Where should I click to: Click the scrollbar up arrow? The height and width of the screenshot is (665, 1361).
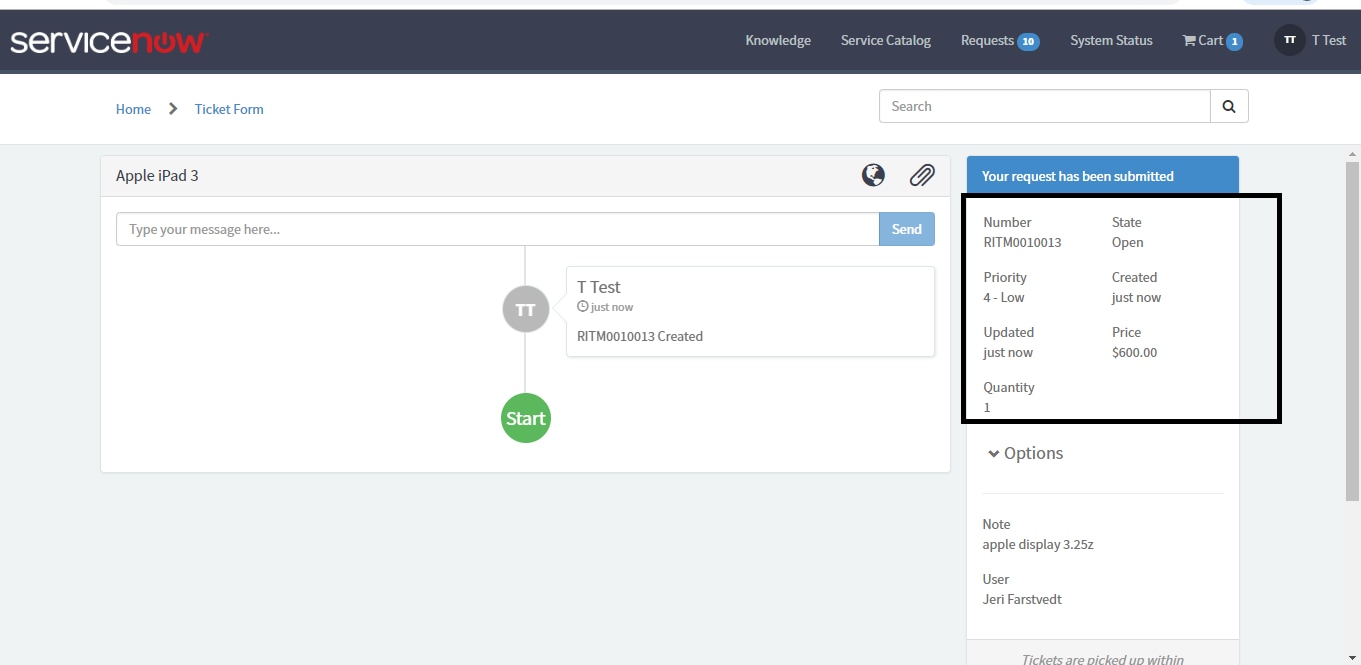click(x=1352, y=154)
